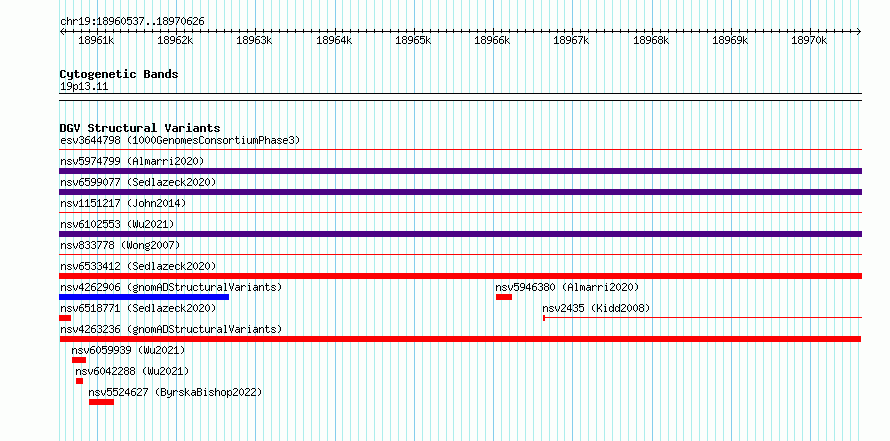The image size is (890, 441).
Task: Click the DGV Structural Variants track title
Action: [140, 128]
